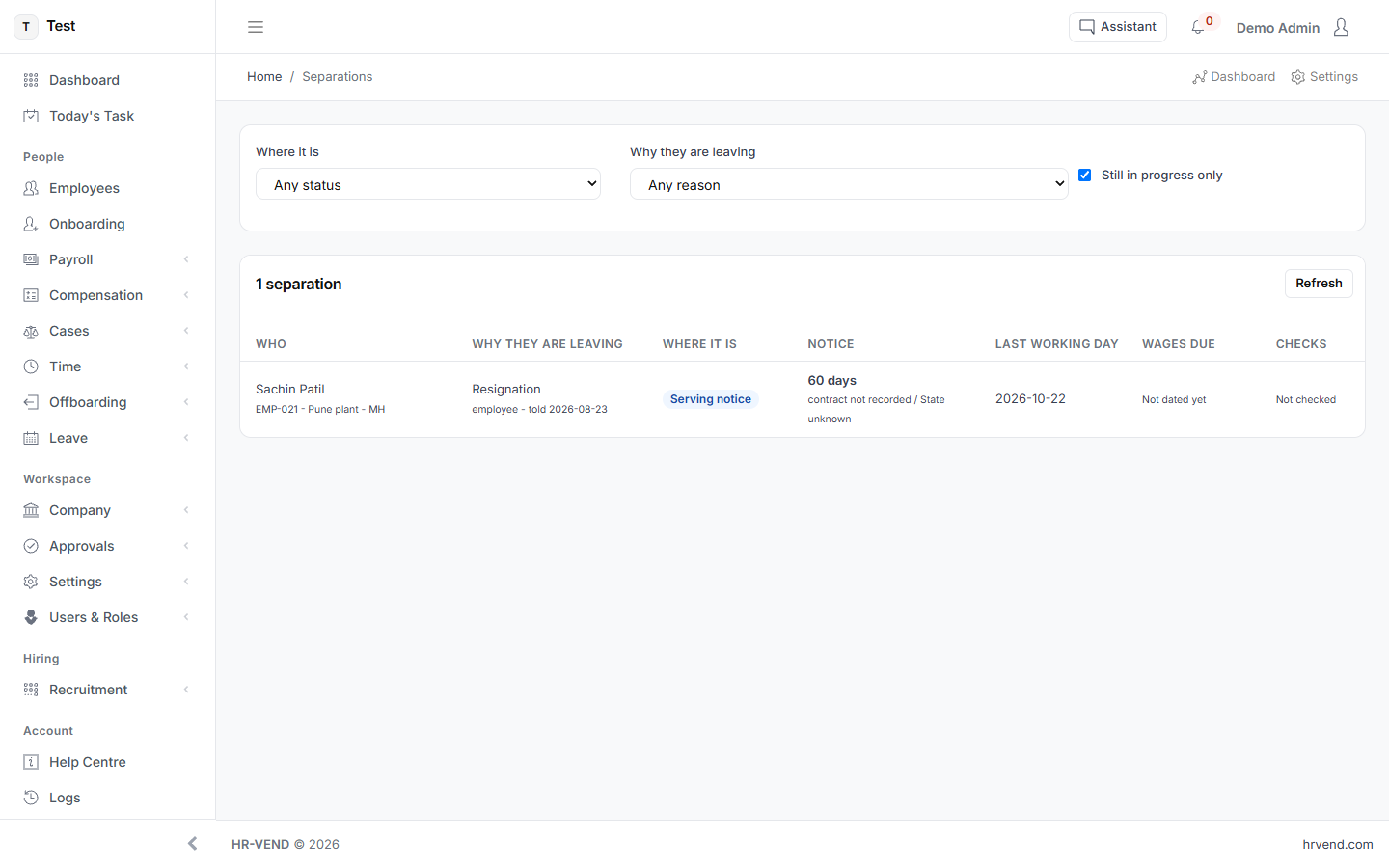Click the Separations breadcrumb text

click(338, 77)
